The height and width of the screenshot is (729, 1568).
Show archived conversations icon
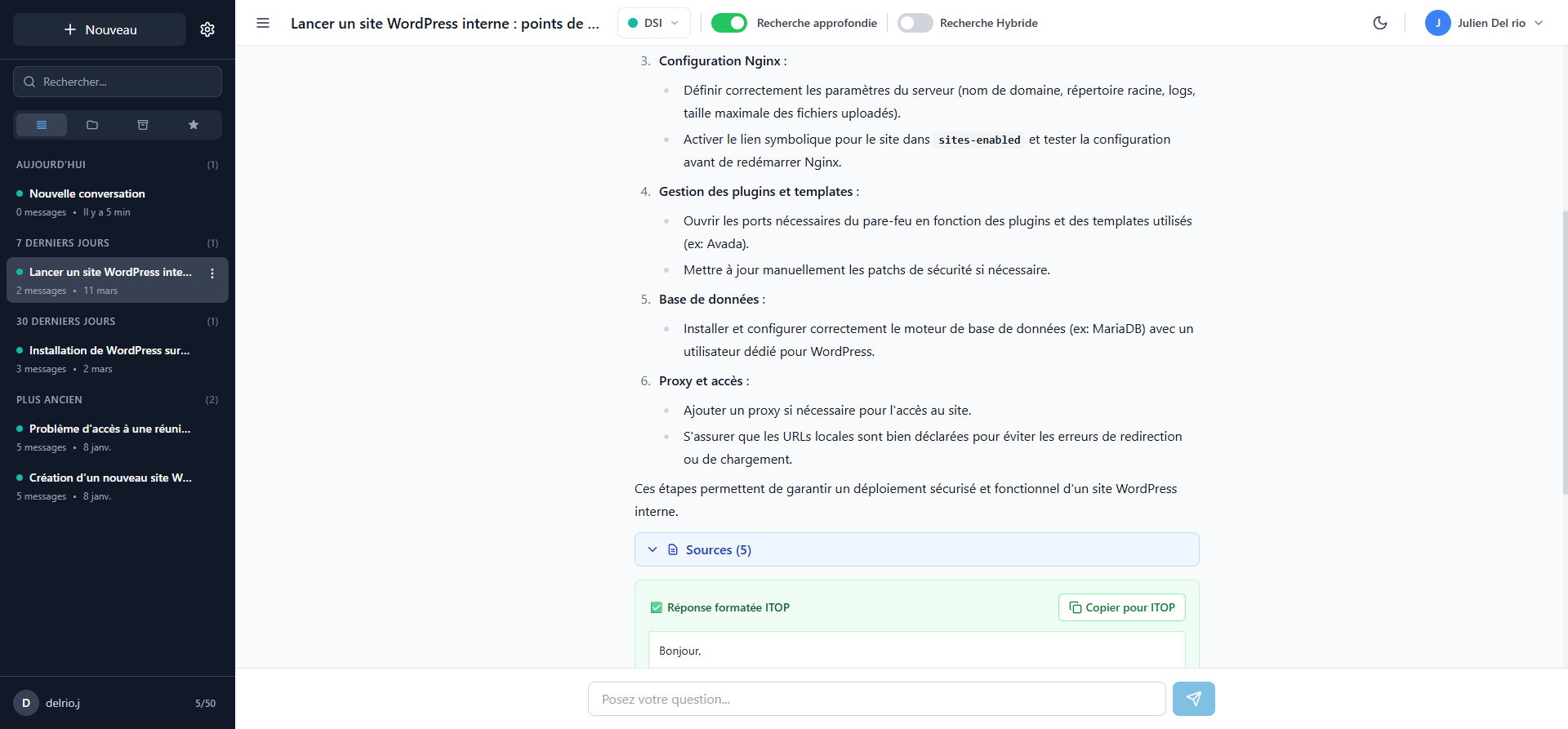(143, 125)
